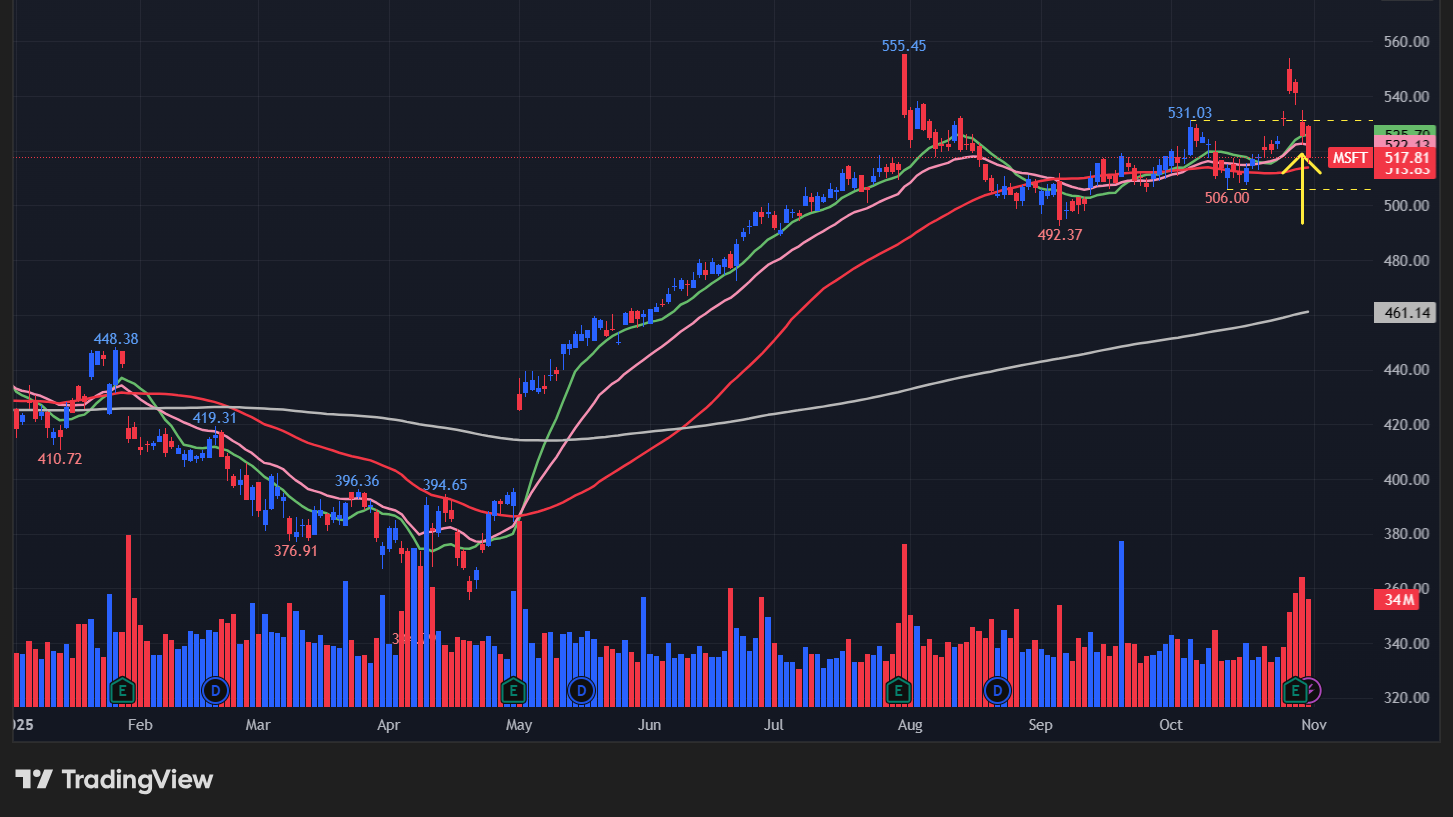
Task: Open the earnings marker near May start
Action: pyautogui.click(x=513, y=689)
